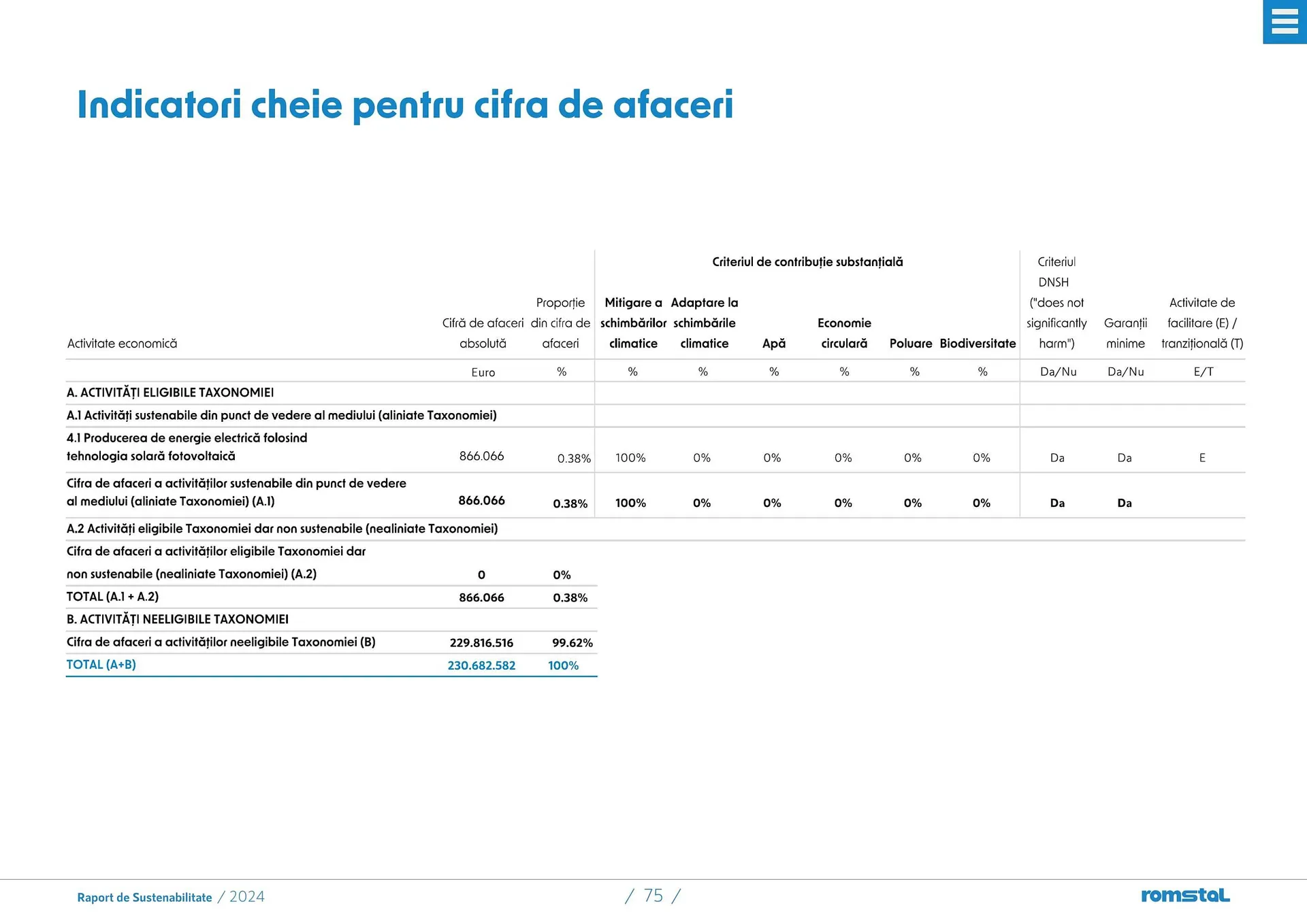Click the Garanții minime column header
Screen dimensions: 1307x924
tap(1125, 333)
